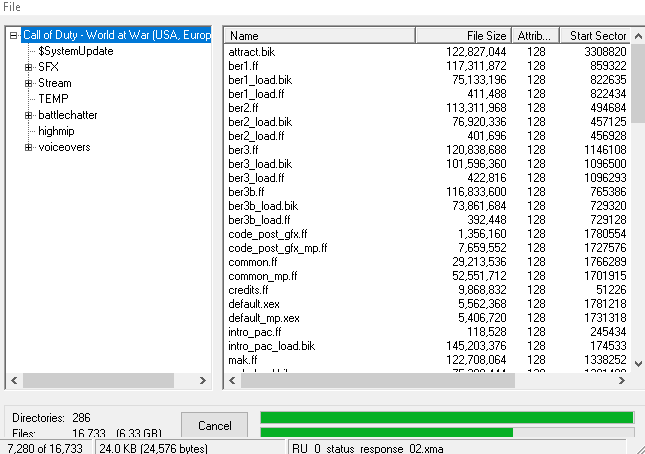Expand the battlechatter folder node
The height and width of the screenshot is (454, 645).
click(x=28, y=115)
